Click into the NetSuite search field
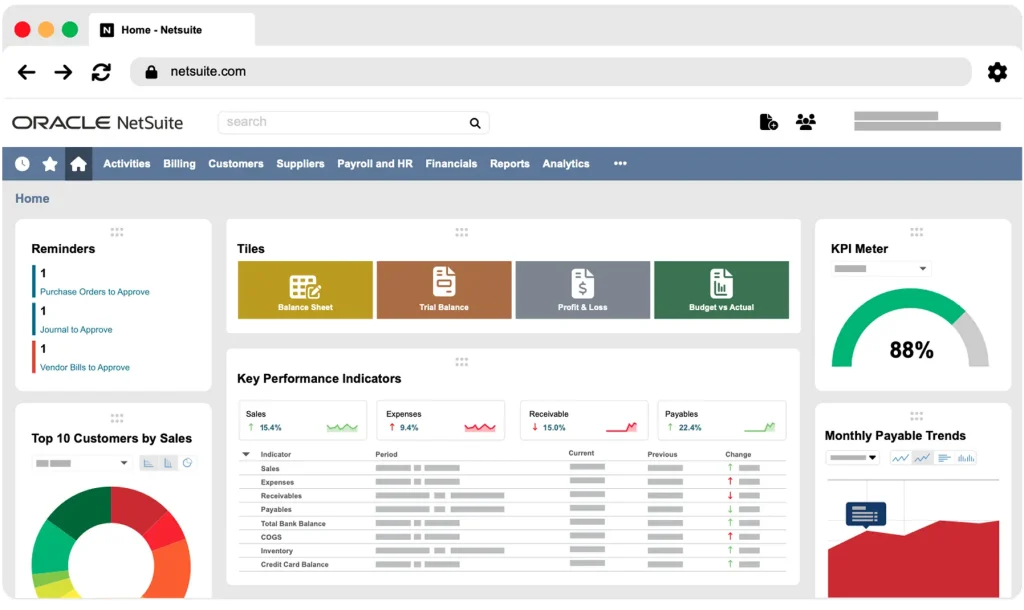The width and height of the screenshot is (1024, 610). 353,123
